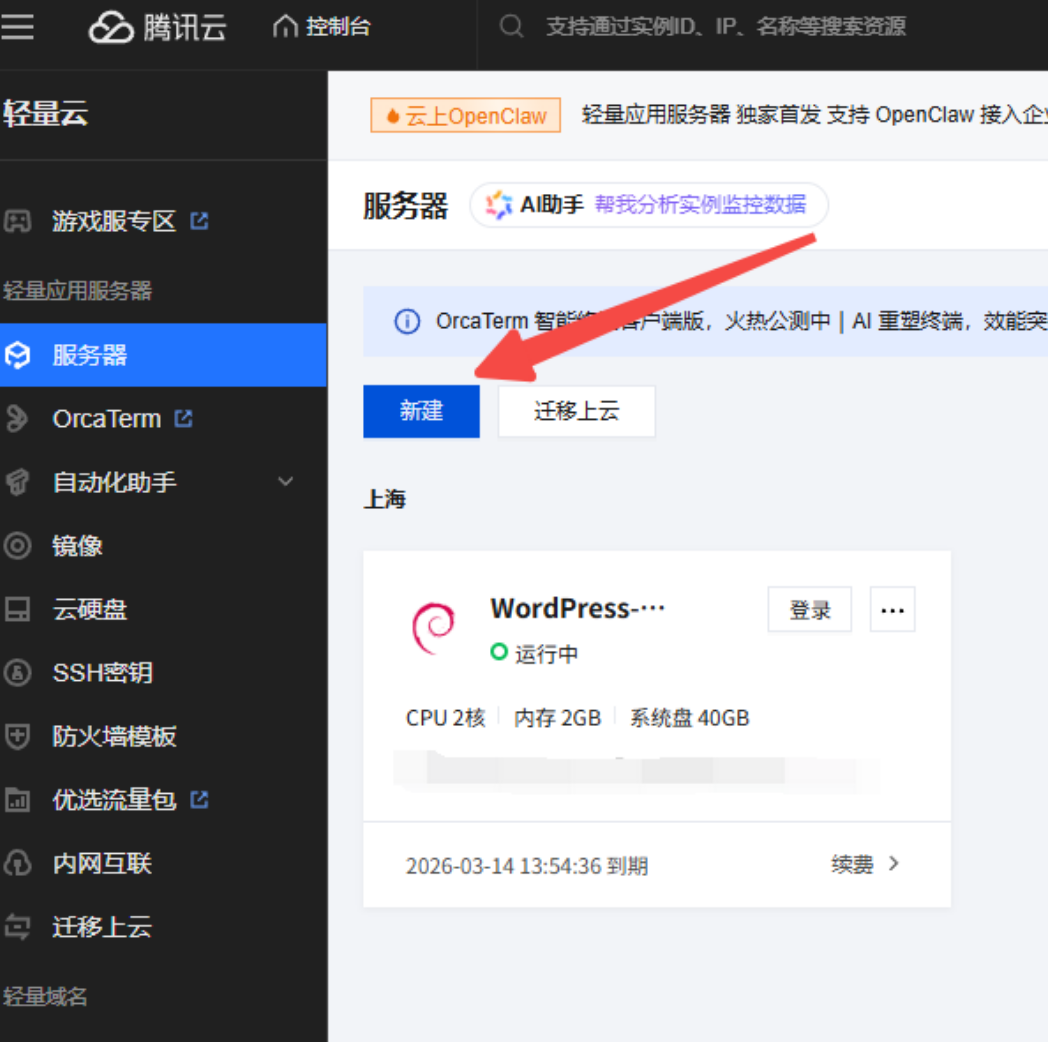Open 防火墙模板 in the sidebar
Image resolution: width=1048 pixels, height=1042 pixels.
[x=100, y=737]
